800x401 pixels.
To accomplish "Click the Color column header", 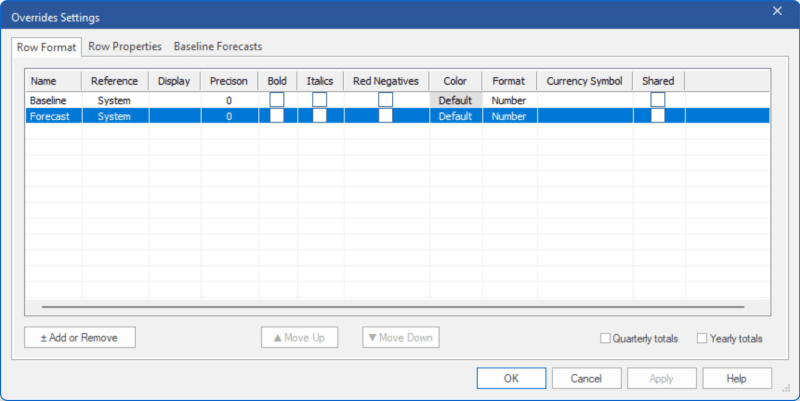I will (456, 81).
